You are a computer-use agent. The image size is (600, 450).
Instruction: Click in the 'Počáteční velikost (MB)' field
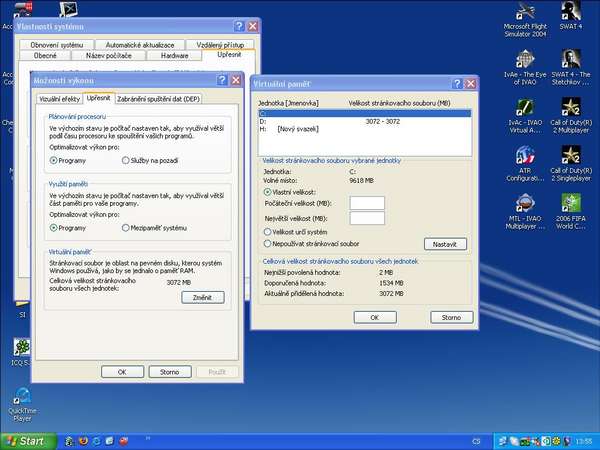click(x=367, y=203)
